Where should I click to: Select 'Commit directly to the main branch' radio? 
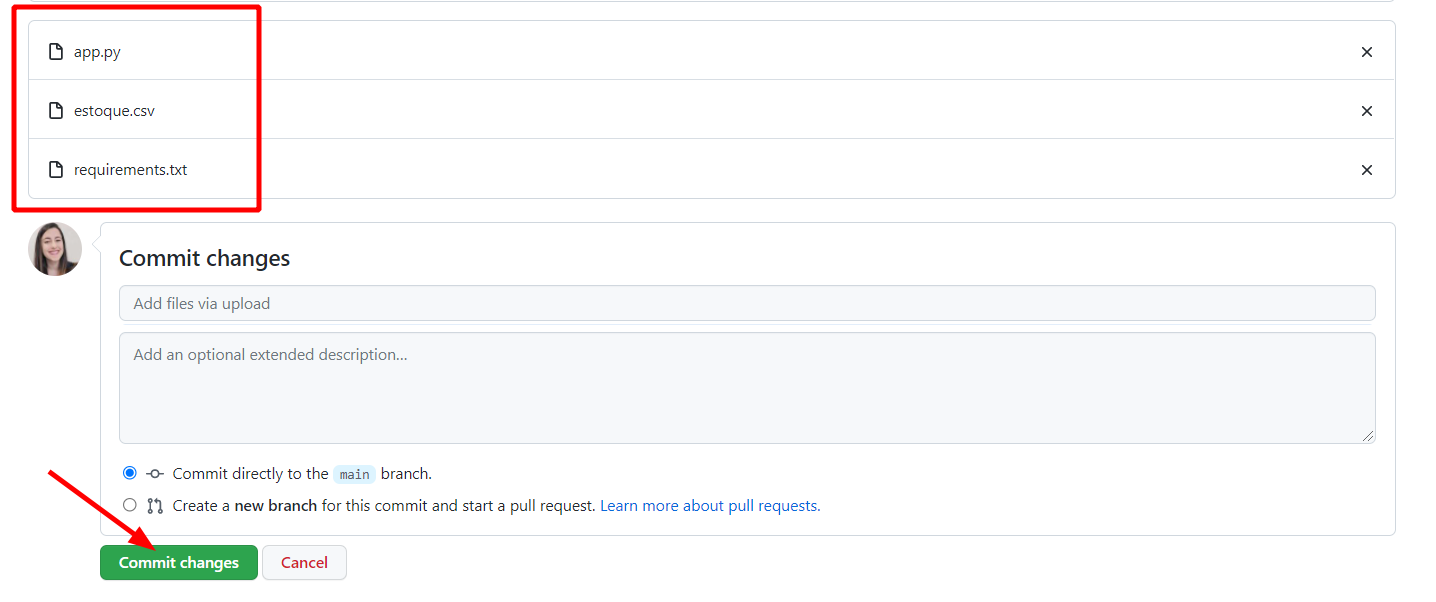click(130, 473)
